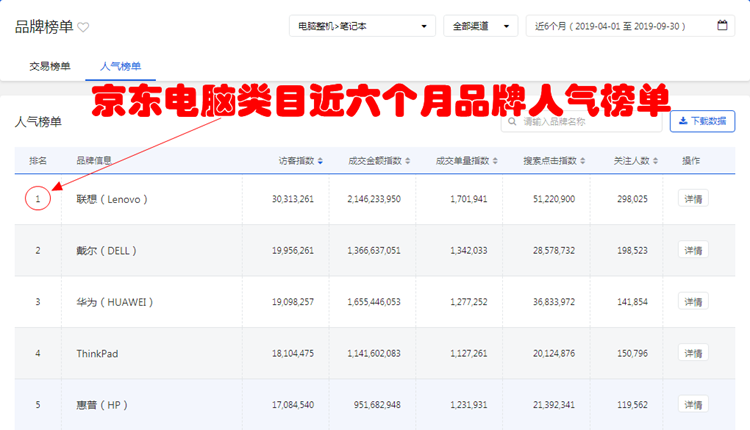Click ThinkPad transaction amount 1,141,602,083
This screenshot has width=750, height=430.
tap(374, 353)
